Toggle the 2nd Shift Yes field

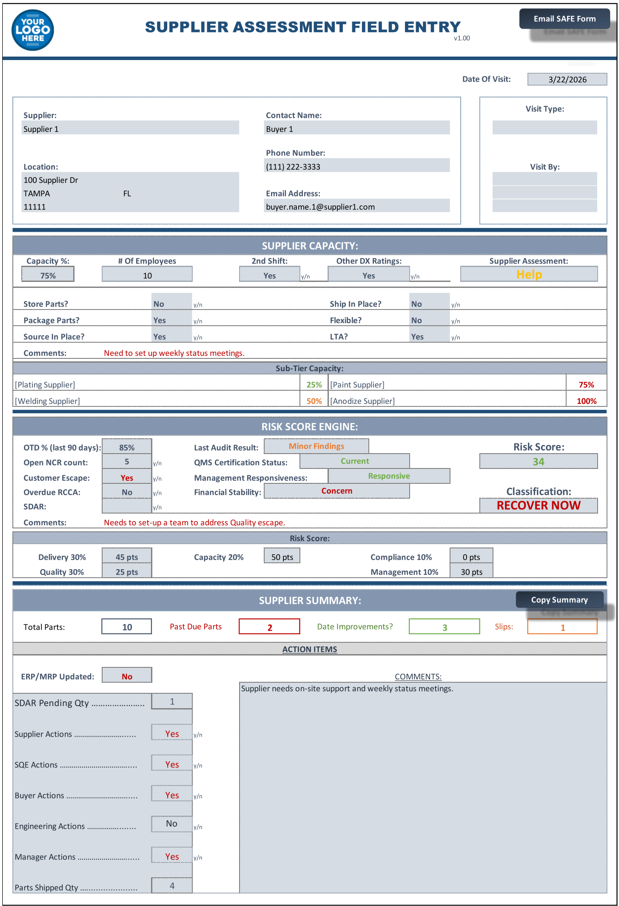pos(269,275)
